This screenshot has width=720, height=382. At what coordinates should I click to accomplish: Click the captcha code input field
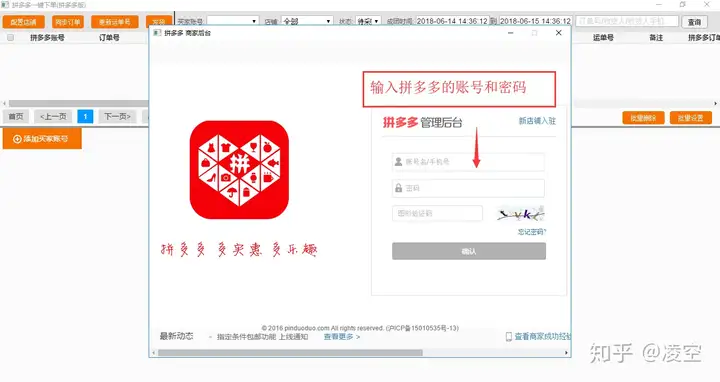point(437,213)
